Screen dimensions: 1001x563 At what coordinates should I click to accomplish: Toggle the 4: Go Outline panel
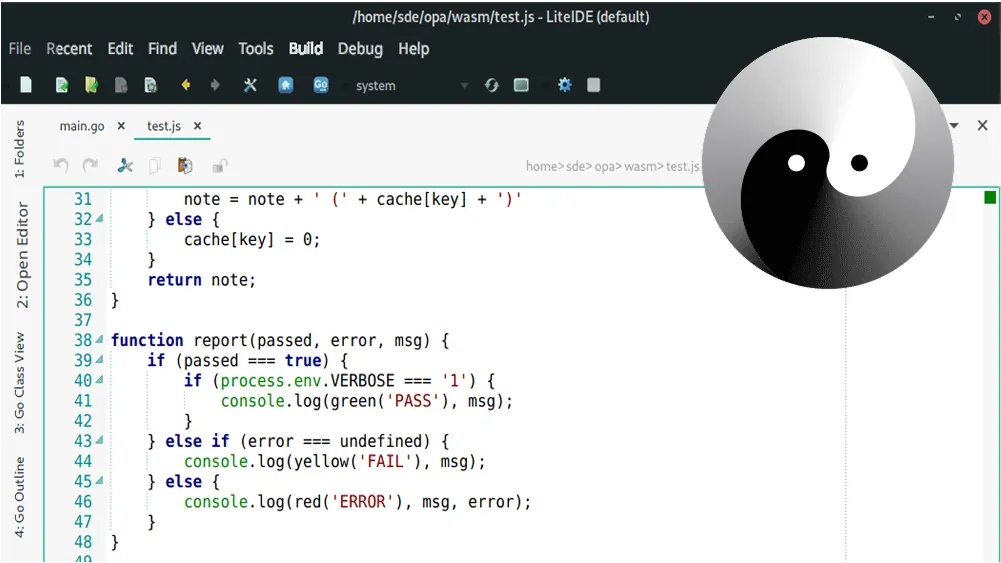click(x=19, y=497)
